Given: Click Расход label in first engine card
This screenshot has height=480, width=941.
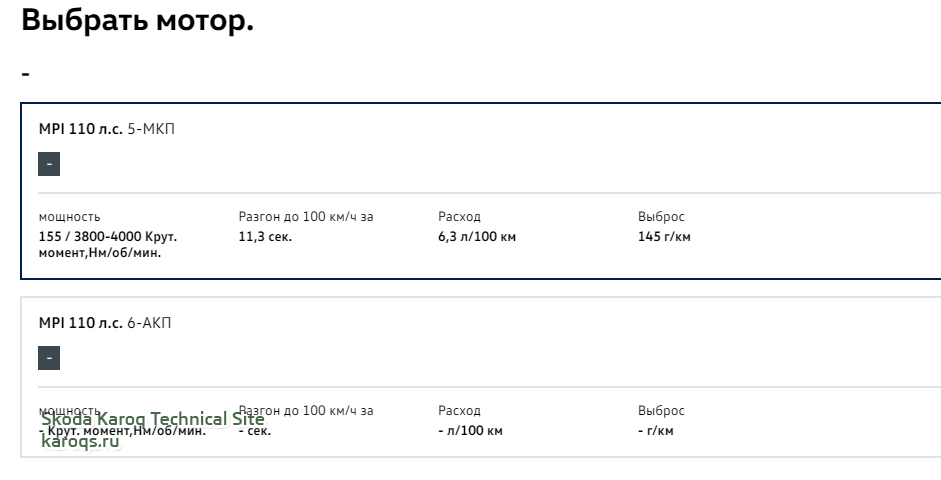Looking at the screenshot, I should tap(459, 217).
